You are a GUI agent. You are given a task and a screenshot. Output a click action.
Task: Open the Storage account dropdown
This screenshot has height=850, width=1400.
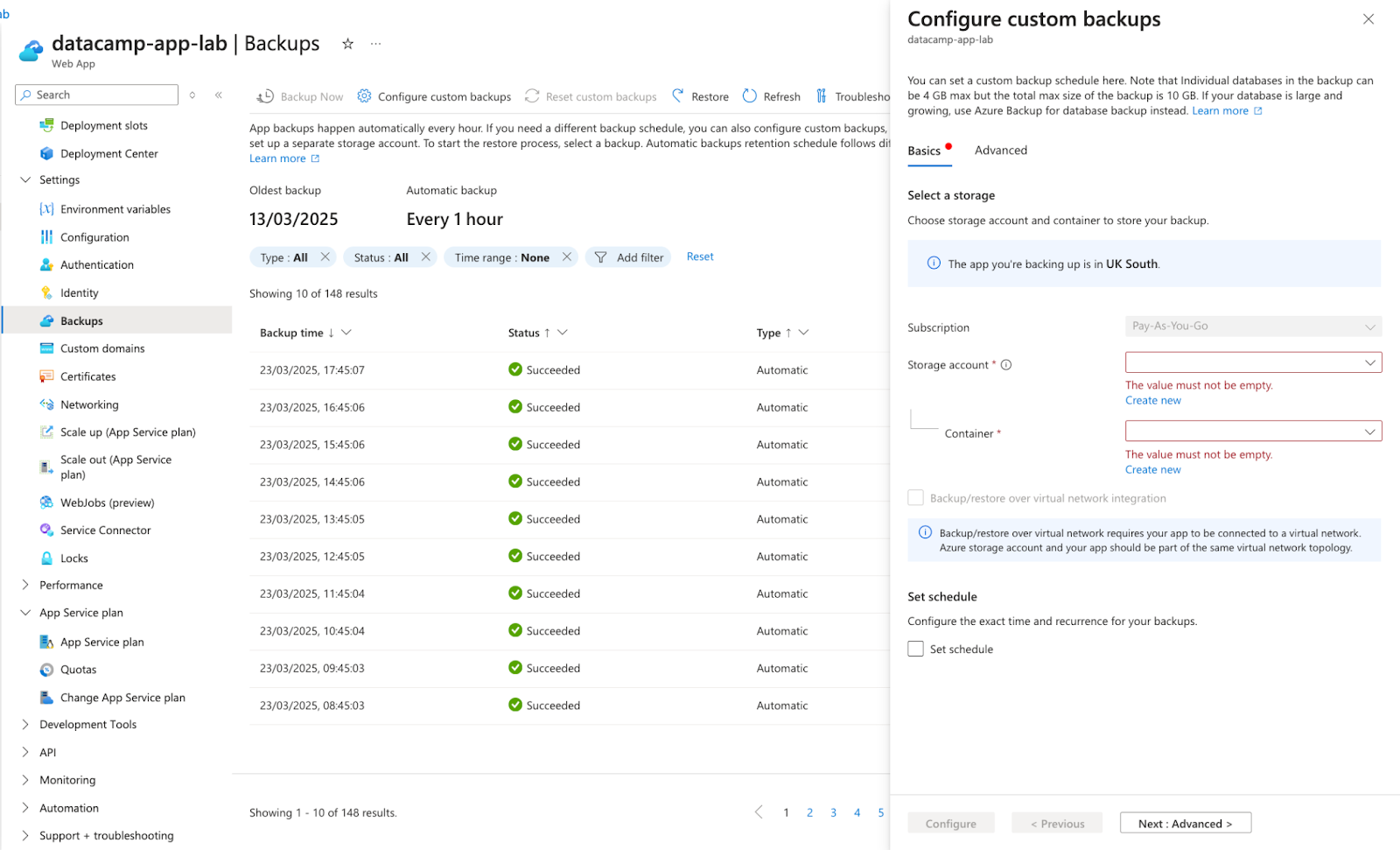point(1253,362)
